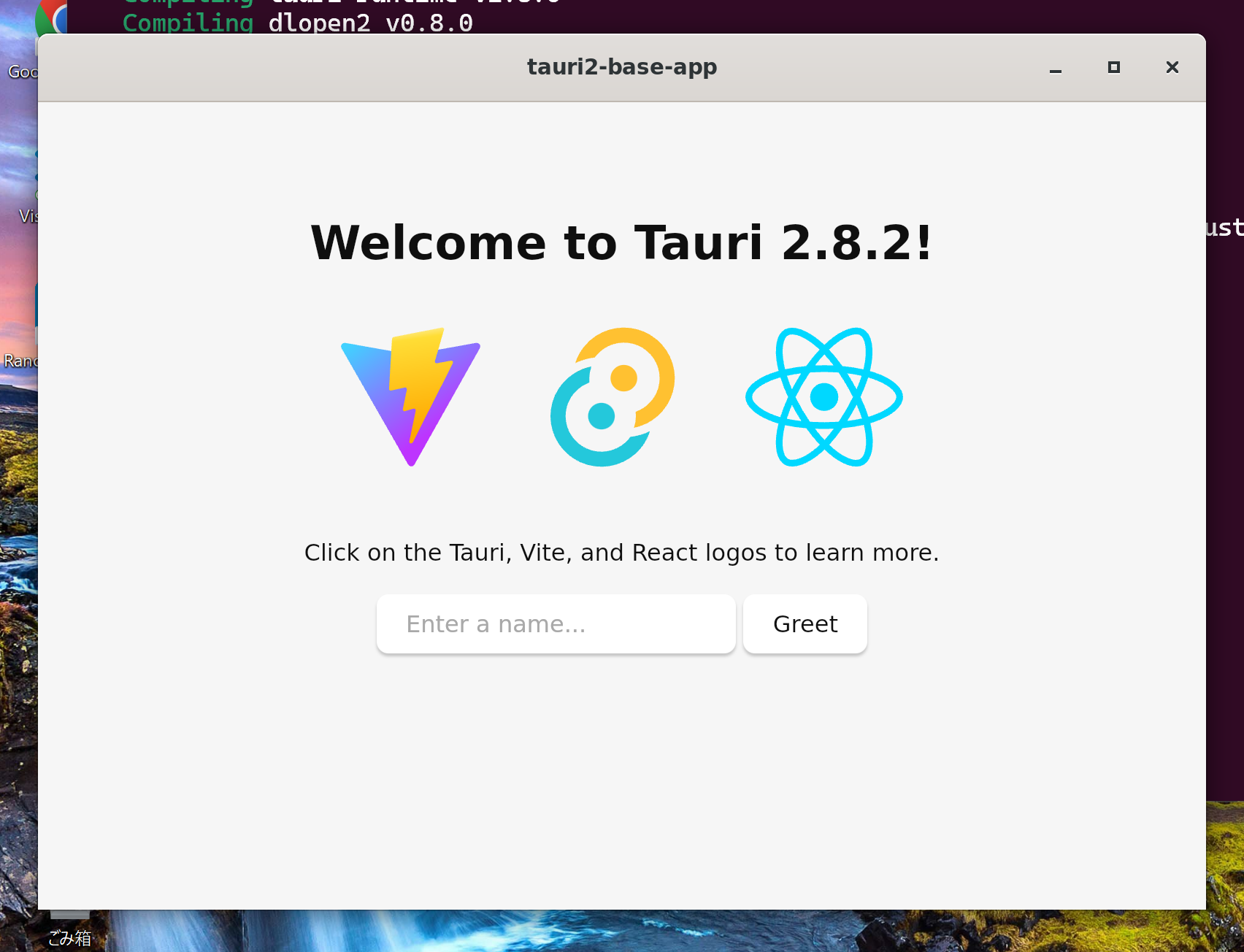This screenshot has width=1244, height=952.
Task: Minimize the tauri2-base-app window
Action: pos(1056,68)
